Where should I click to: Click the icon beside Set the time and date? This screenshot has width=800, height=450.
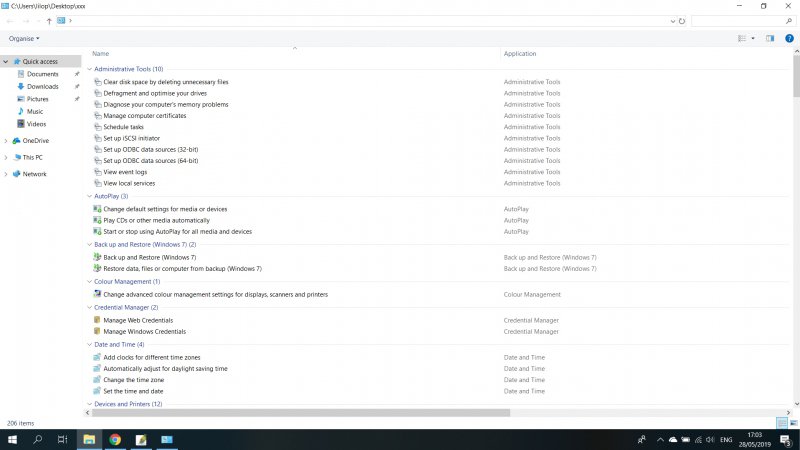click(97, 391)
